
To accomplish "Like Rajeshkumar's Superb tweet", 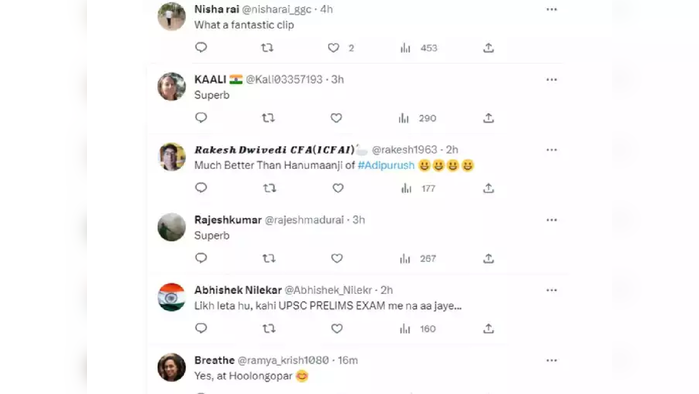I will click(x=337, y=259).
